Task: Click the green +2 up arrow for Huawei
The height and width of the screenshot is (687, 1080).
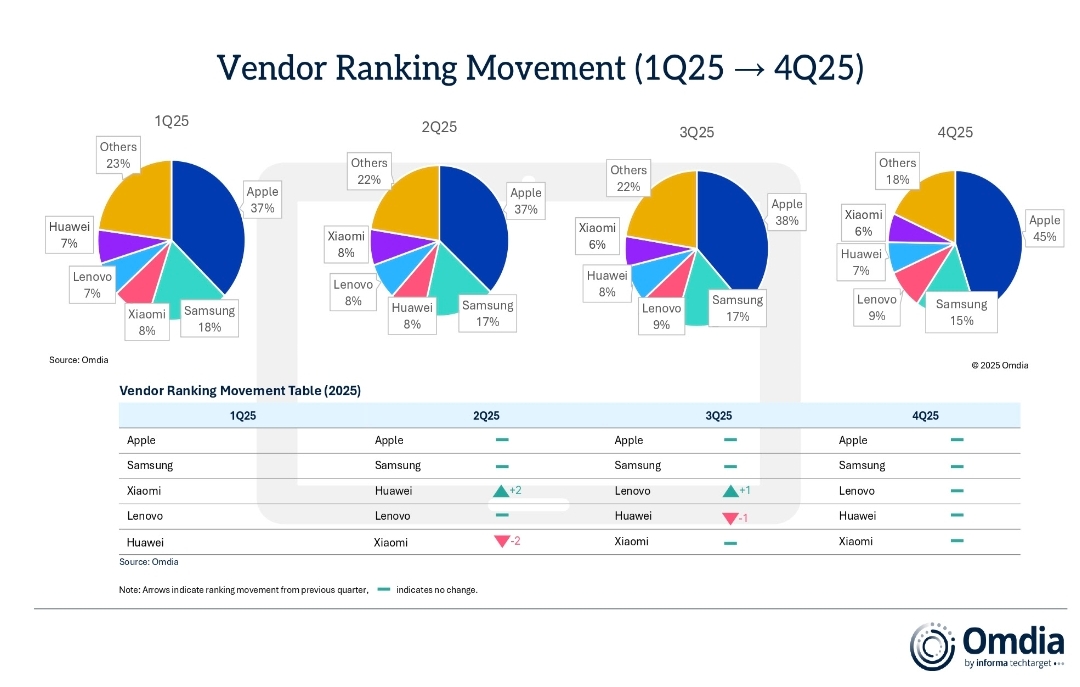Action: (x=501, y=491)
